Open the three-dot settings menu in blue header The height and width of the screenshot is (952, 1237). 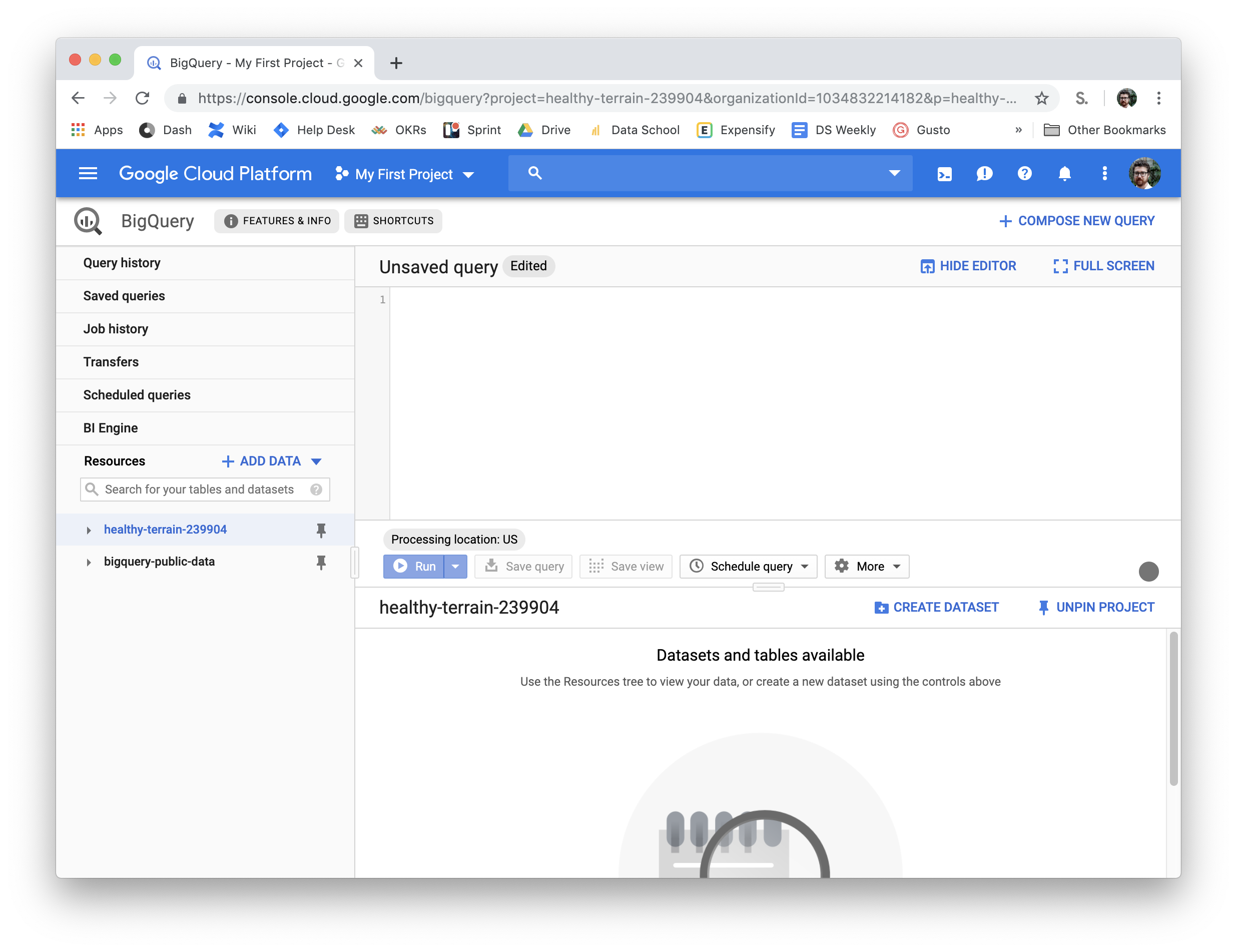[1104, 173]
